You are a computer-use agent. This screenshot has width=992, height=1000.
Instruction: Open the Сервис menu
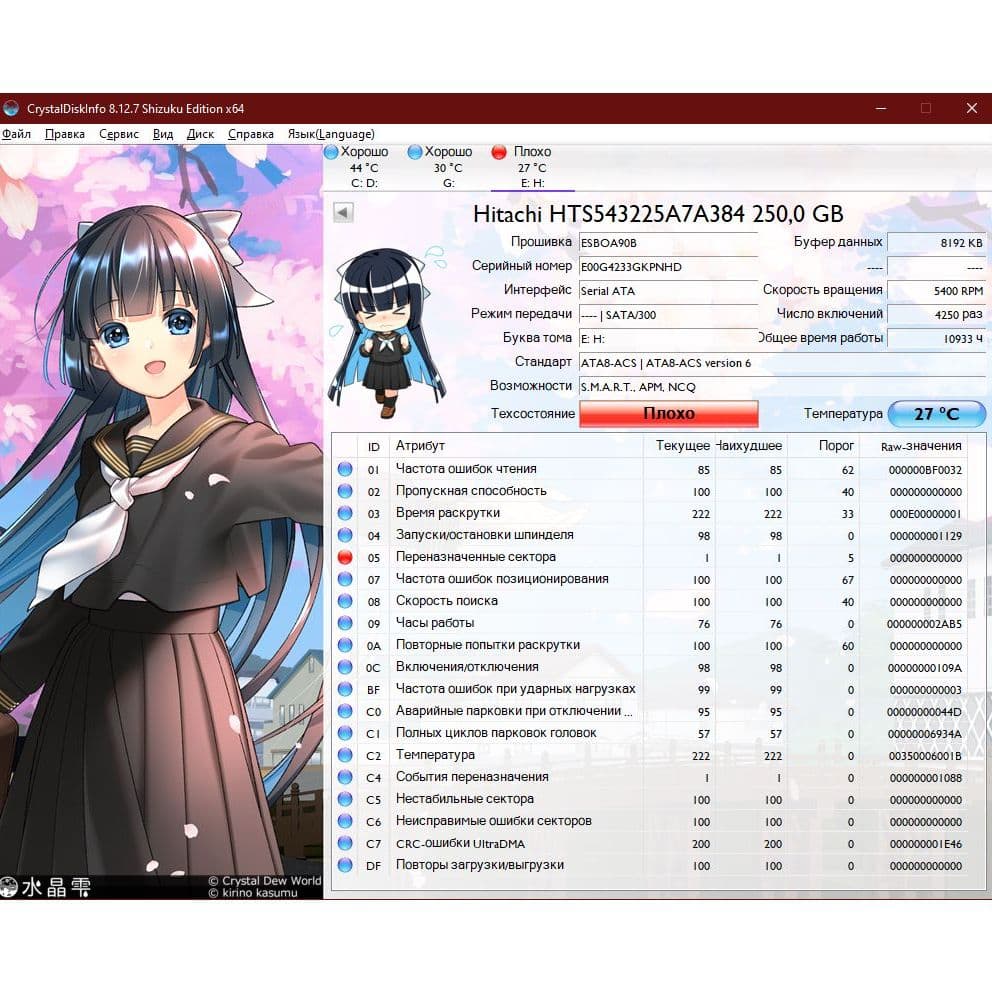point(119,134)
